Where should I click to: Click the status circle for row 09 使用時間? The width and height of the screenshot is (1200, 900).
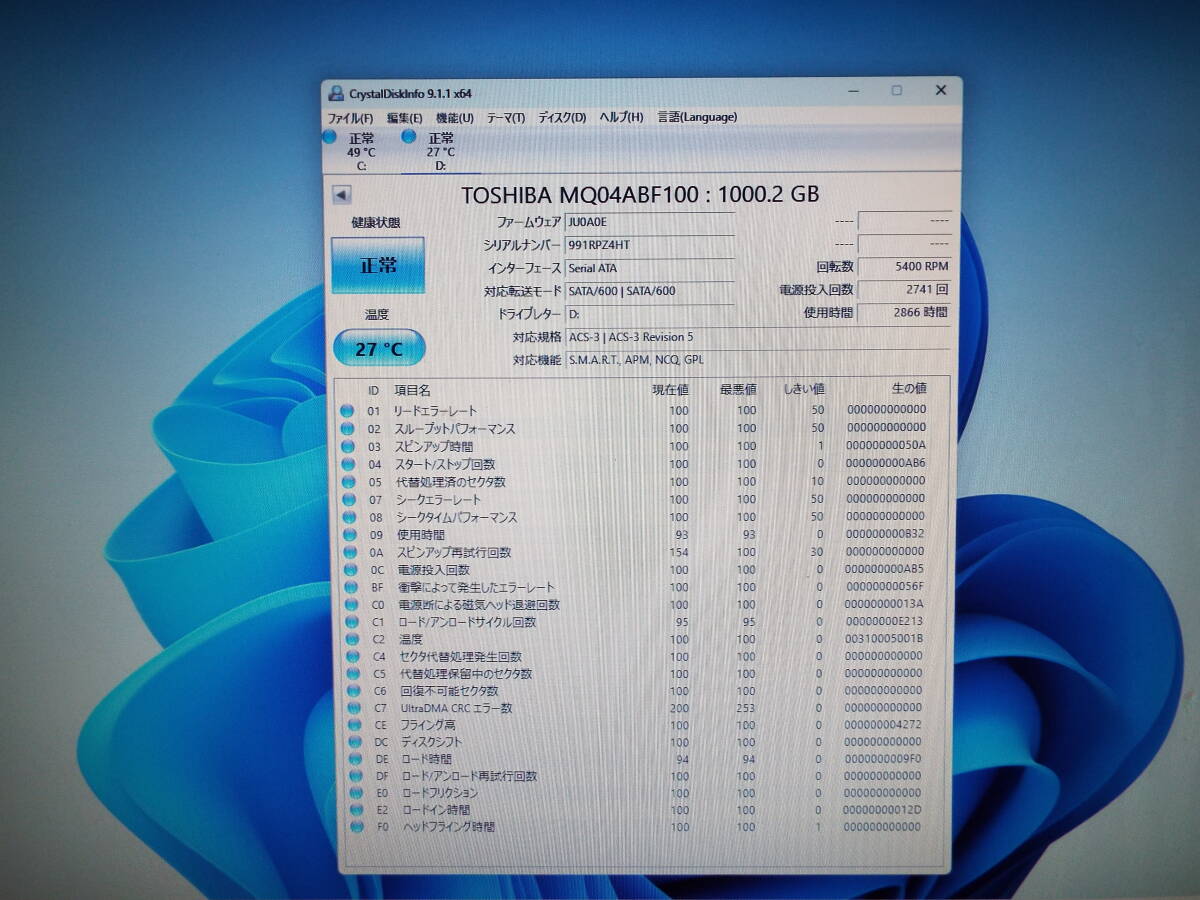[348, 534]
